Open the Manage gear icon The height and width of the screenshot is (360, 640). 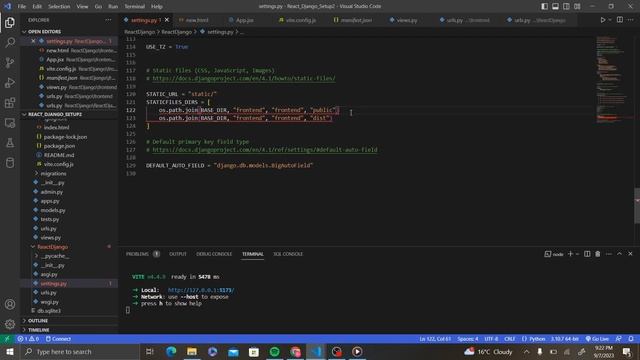10,324
